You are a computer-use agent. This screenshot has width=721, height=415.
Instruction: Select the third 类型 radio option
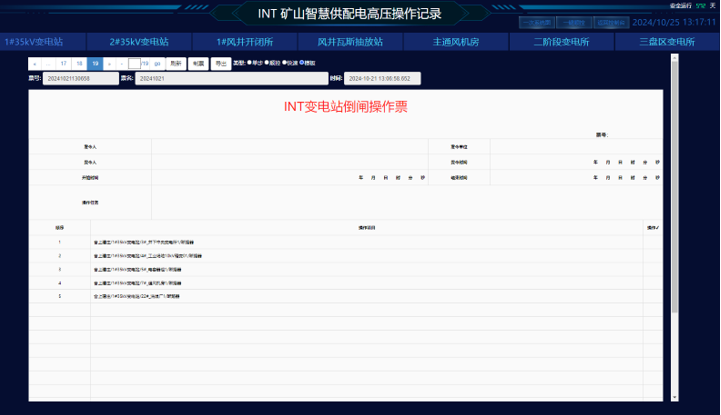point(283,62)
